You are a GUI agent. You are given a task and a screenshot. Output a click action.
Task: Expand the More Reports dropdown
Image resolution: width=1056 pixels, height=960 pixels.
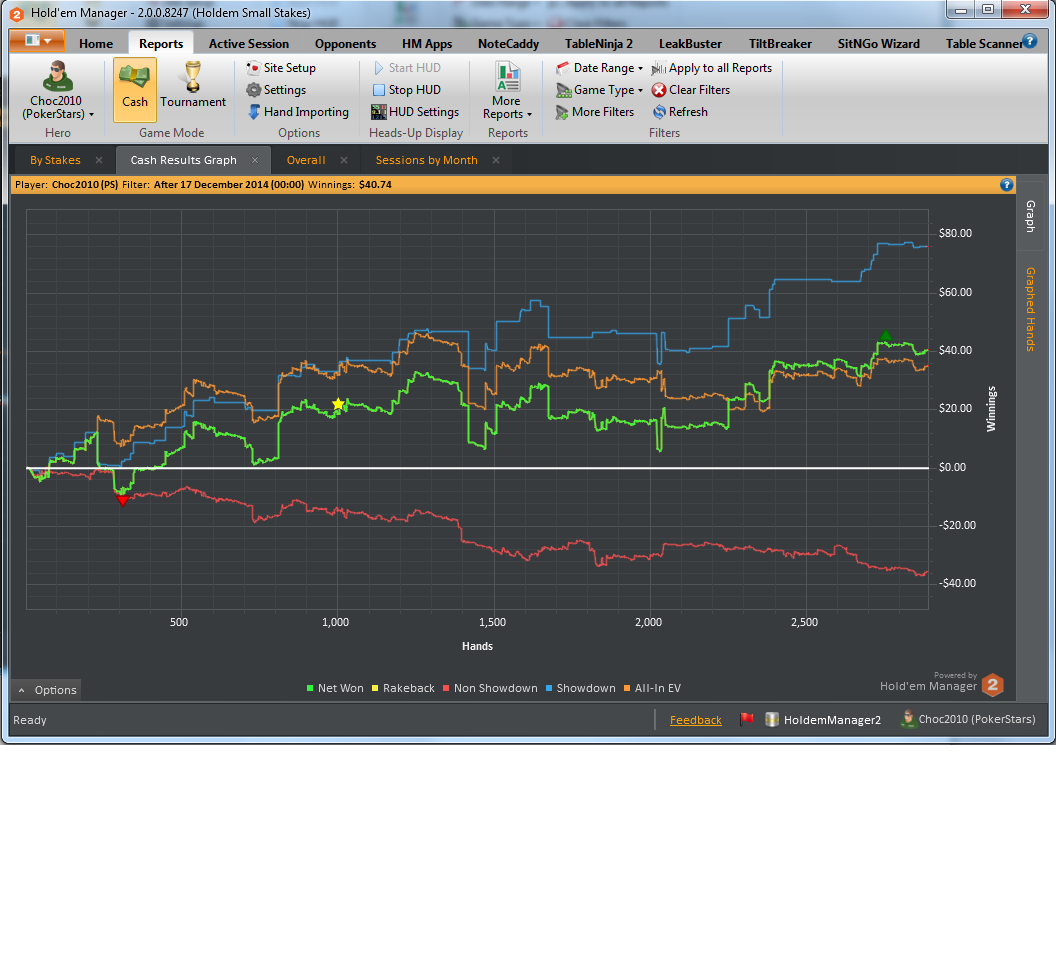point(506,90)
